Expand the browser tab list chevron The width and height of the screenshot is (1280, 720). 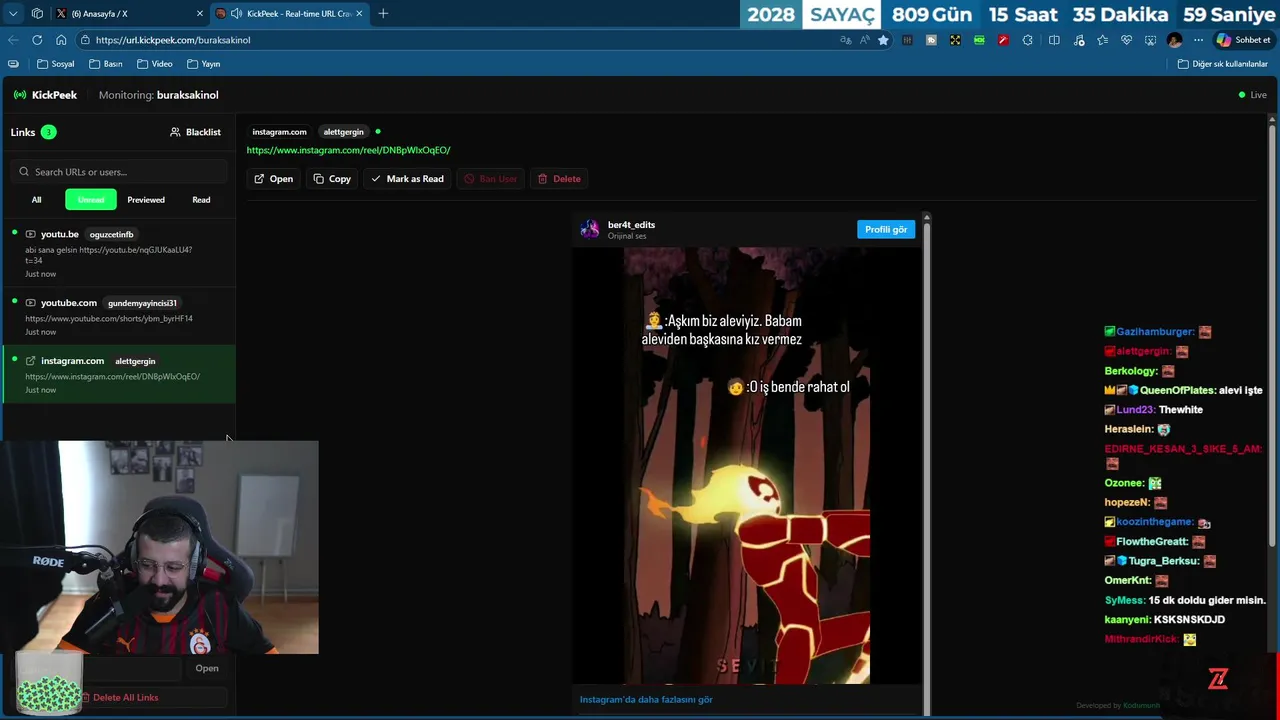tap(13, 13)
